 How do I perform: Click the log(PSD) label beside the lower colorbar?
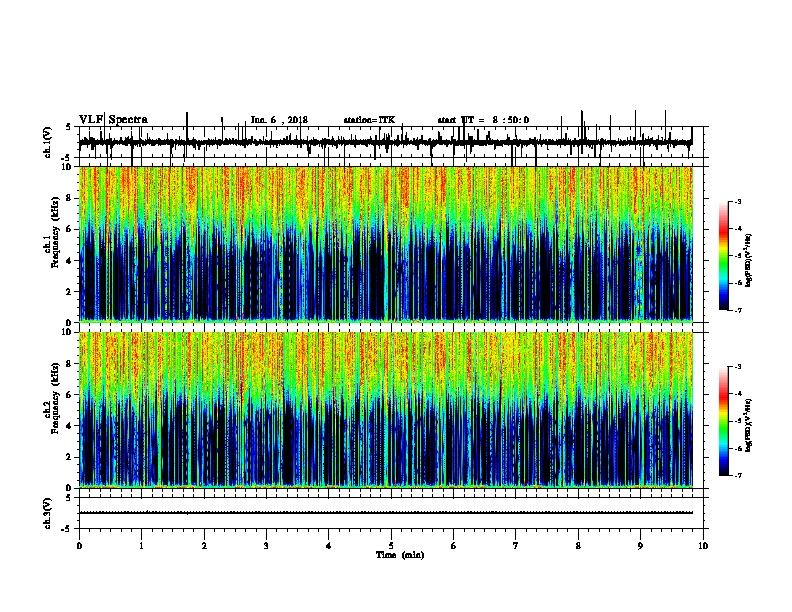(748, 425)
